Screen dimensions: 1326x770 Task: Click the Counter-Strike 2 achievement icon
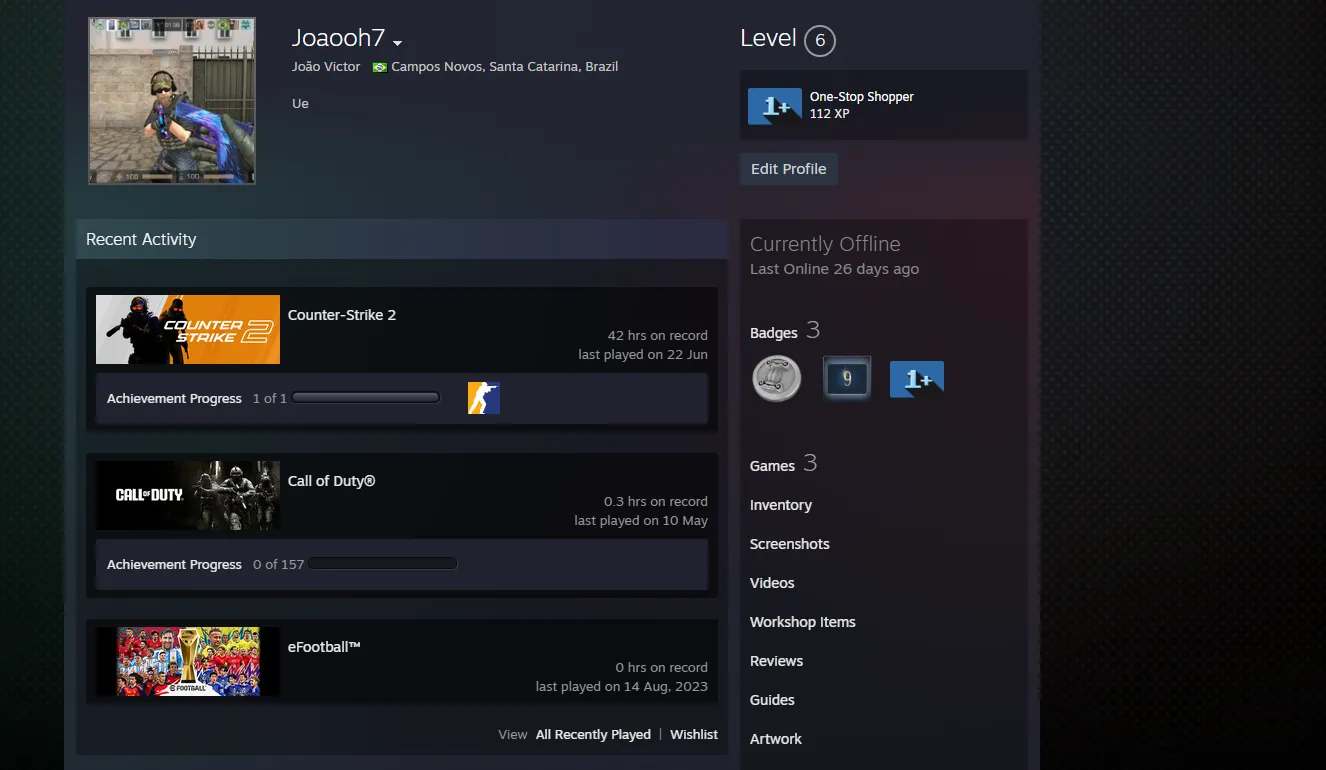click(x=484, y=398)
